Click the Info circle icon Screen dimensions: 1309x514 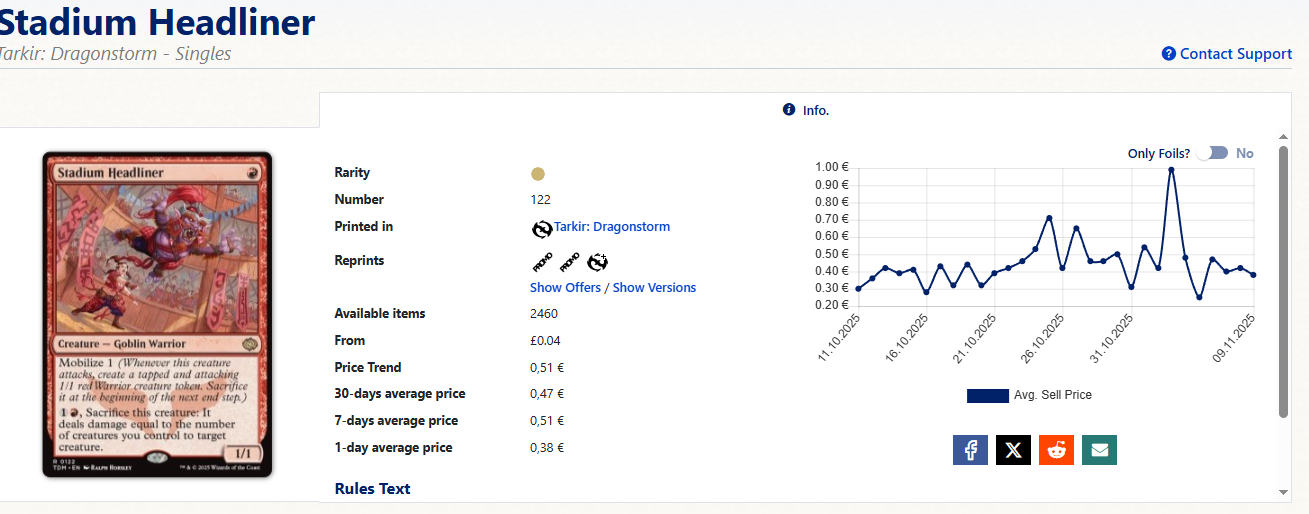coord(789,110)
